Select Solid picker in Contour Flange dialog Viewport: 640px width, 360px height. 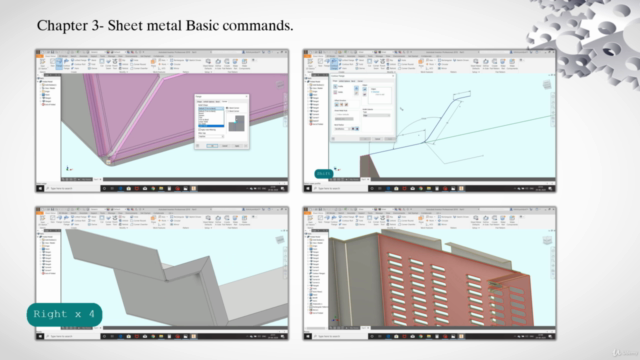tap(336, 92)
